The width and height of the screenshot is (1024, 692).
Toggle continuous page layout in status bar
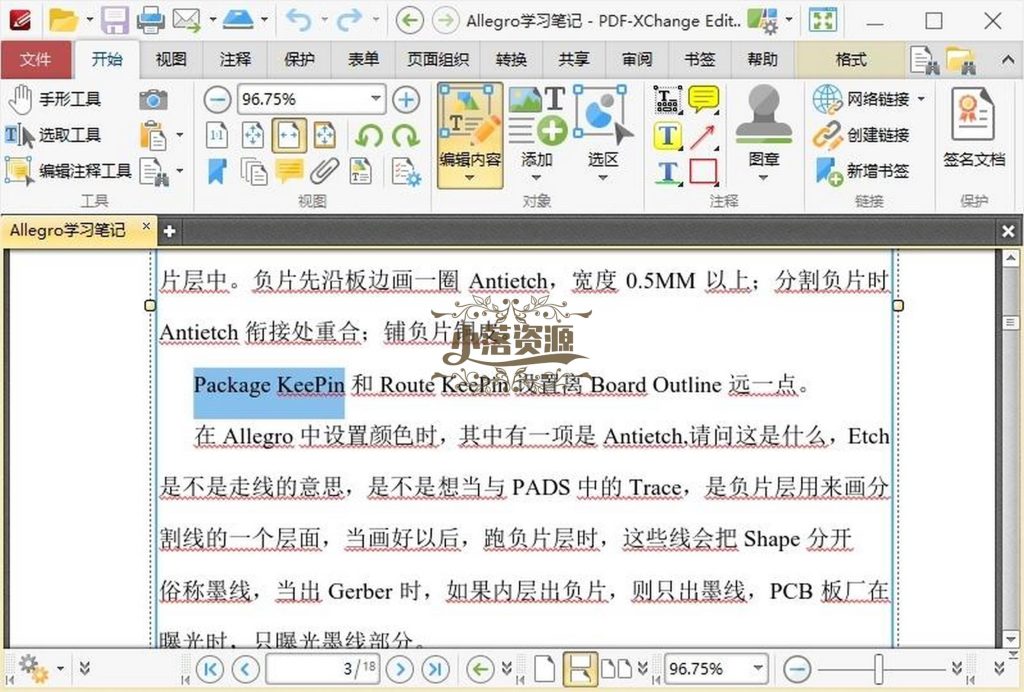(579, 669)
